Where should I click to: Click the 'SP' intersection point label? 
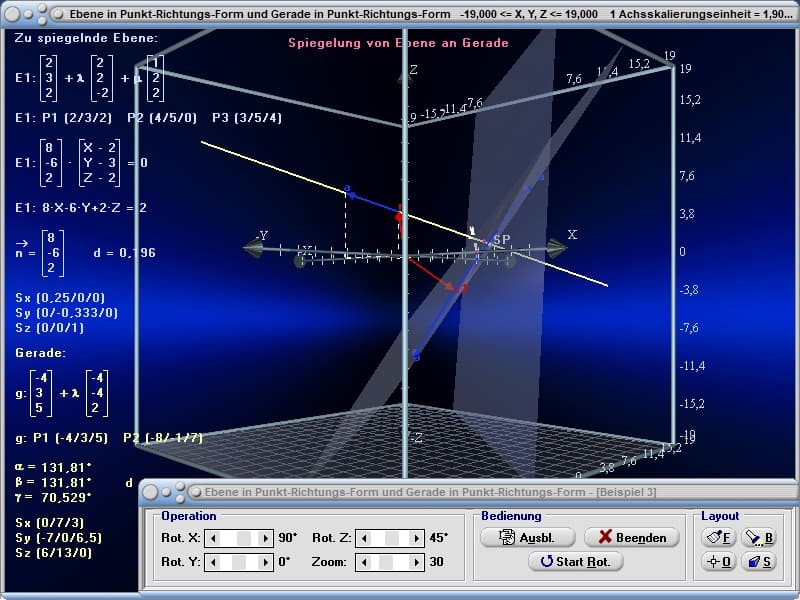click(501, 240)
